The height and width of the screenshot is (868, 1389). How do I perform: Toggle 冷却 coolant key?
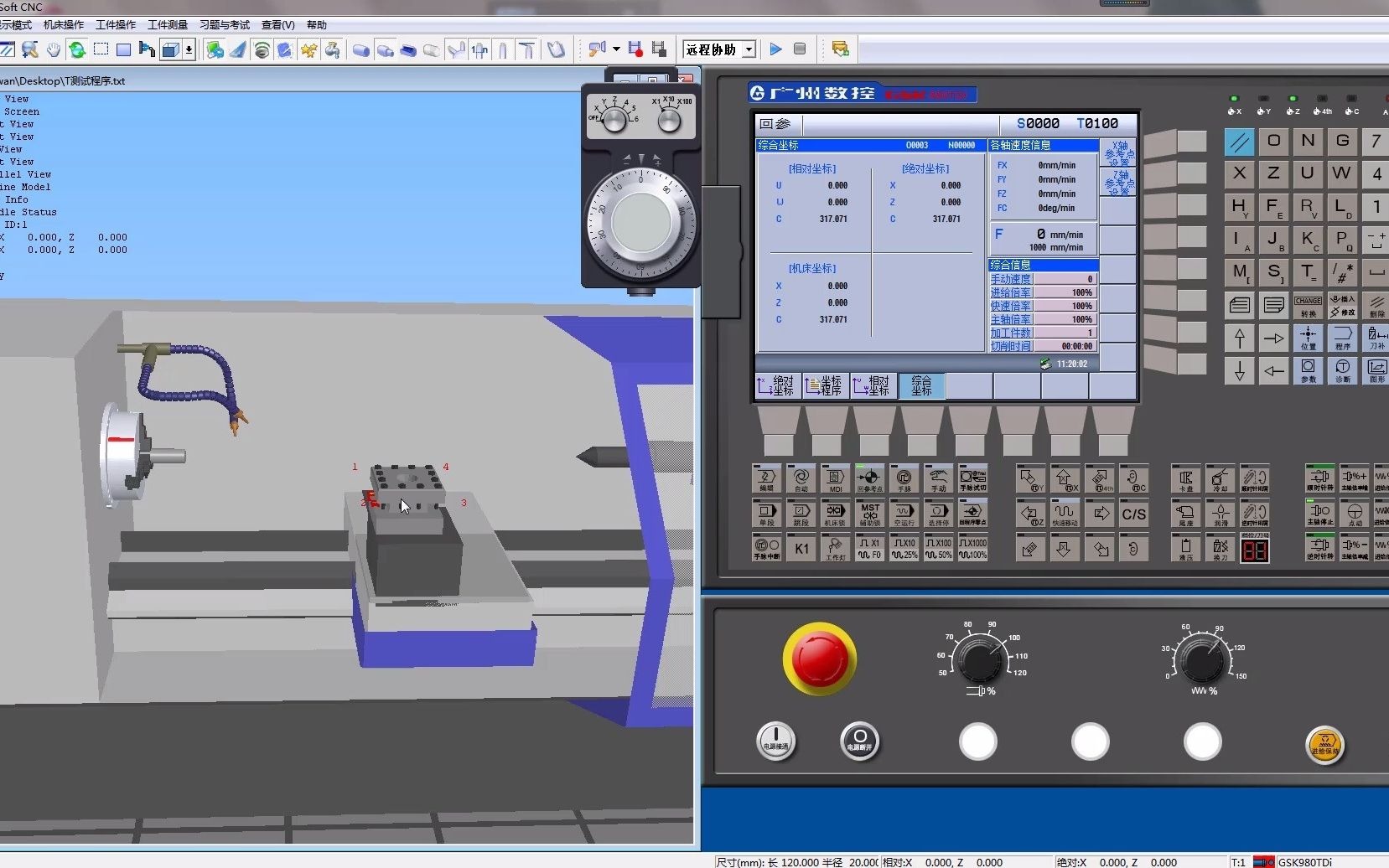click(x=1221, y=478)
